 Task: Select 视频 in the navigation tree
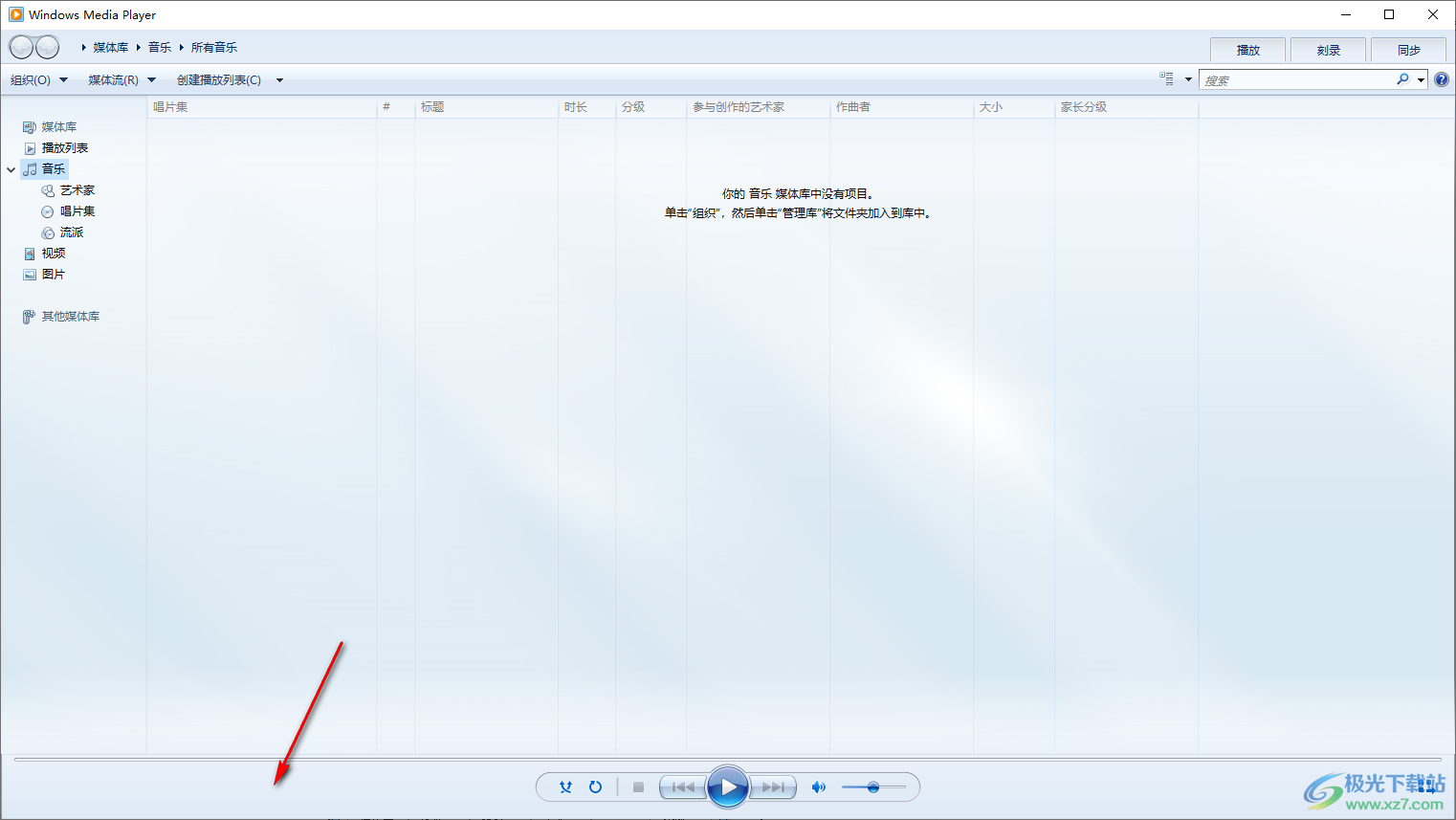[54, 254]
